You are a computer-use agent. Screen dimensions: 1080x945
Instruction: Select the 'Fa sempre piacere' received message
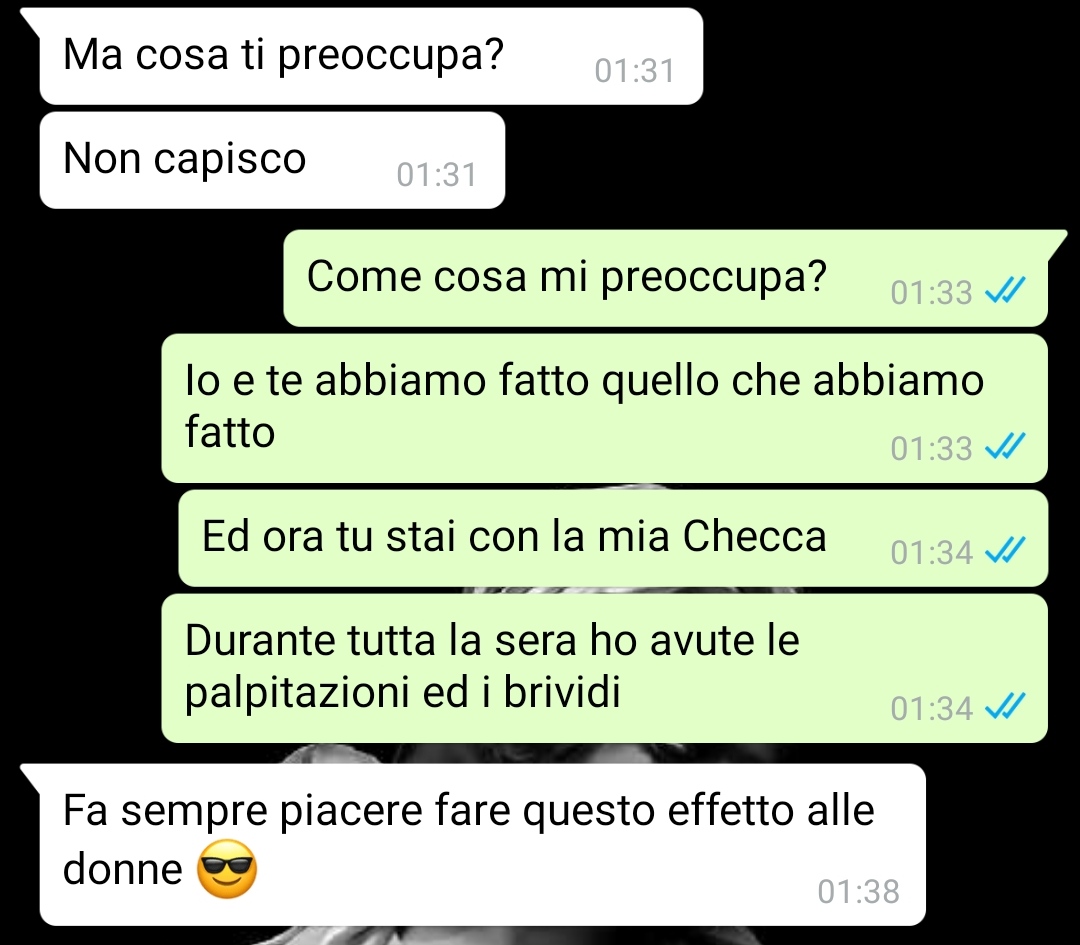482,844
